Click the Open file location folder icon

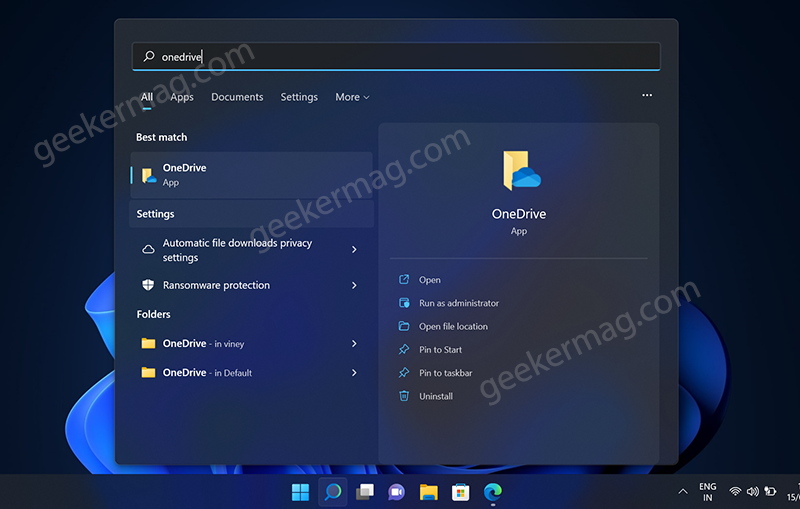pos(404,326)
